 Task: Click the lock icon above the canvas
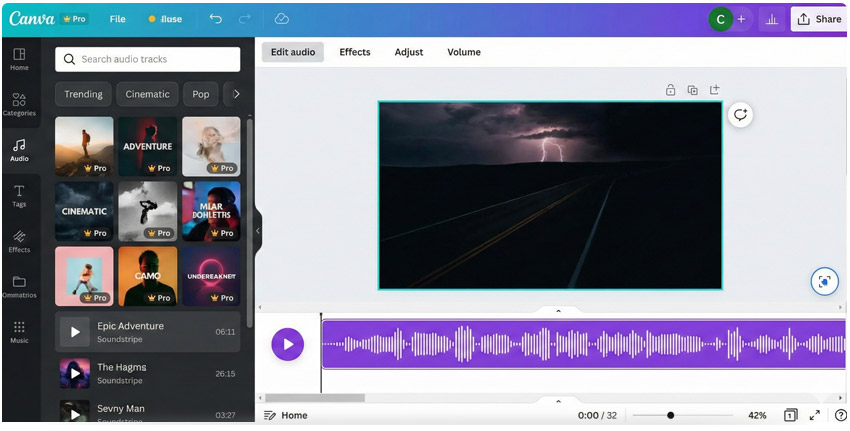(671, 90)
